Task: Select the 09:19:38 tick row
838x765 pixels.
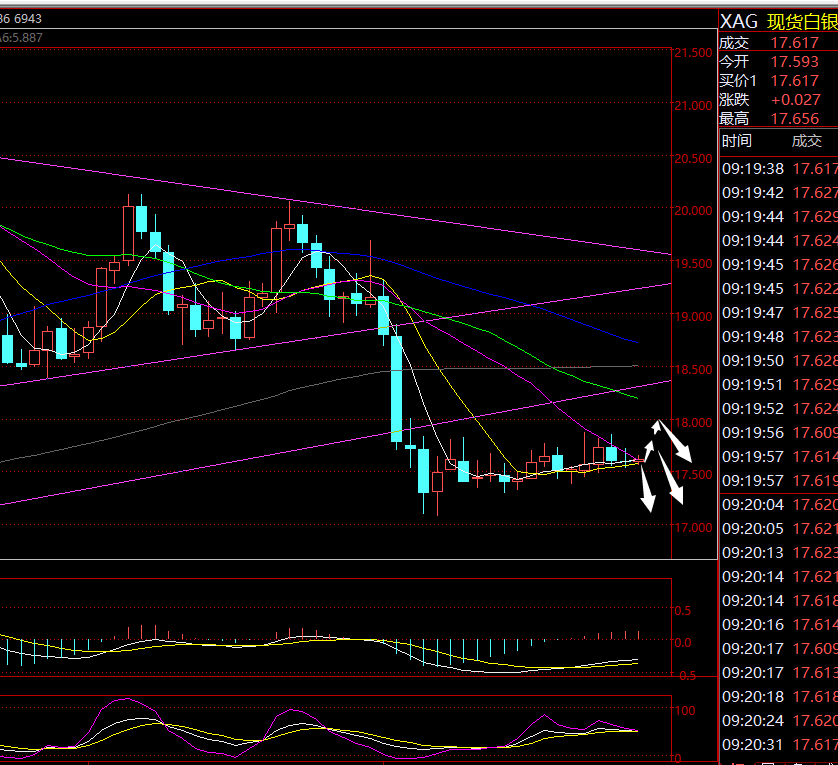Action: point(778,169)
